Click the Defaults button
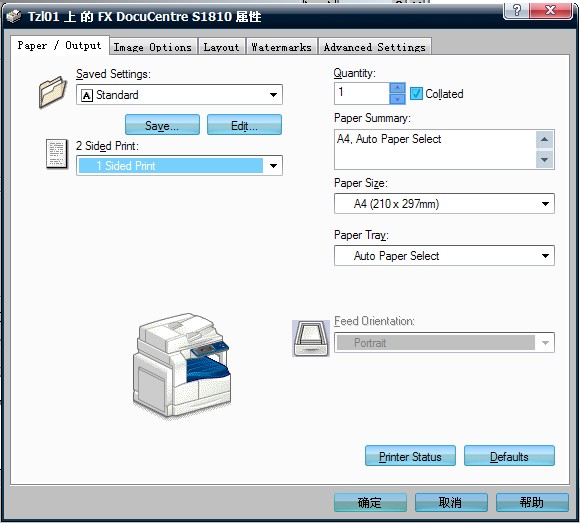This screenshot has height=523, width=580. [x=509, y=456]
